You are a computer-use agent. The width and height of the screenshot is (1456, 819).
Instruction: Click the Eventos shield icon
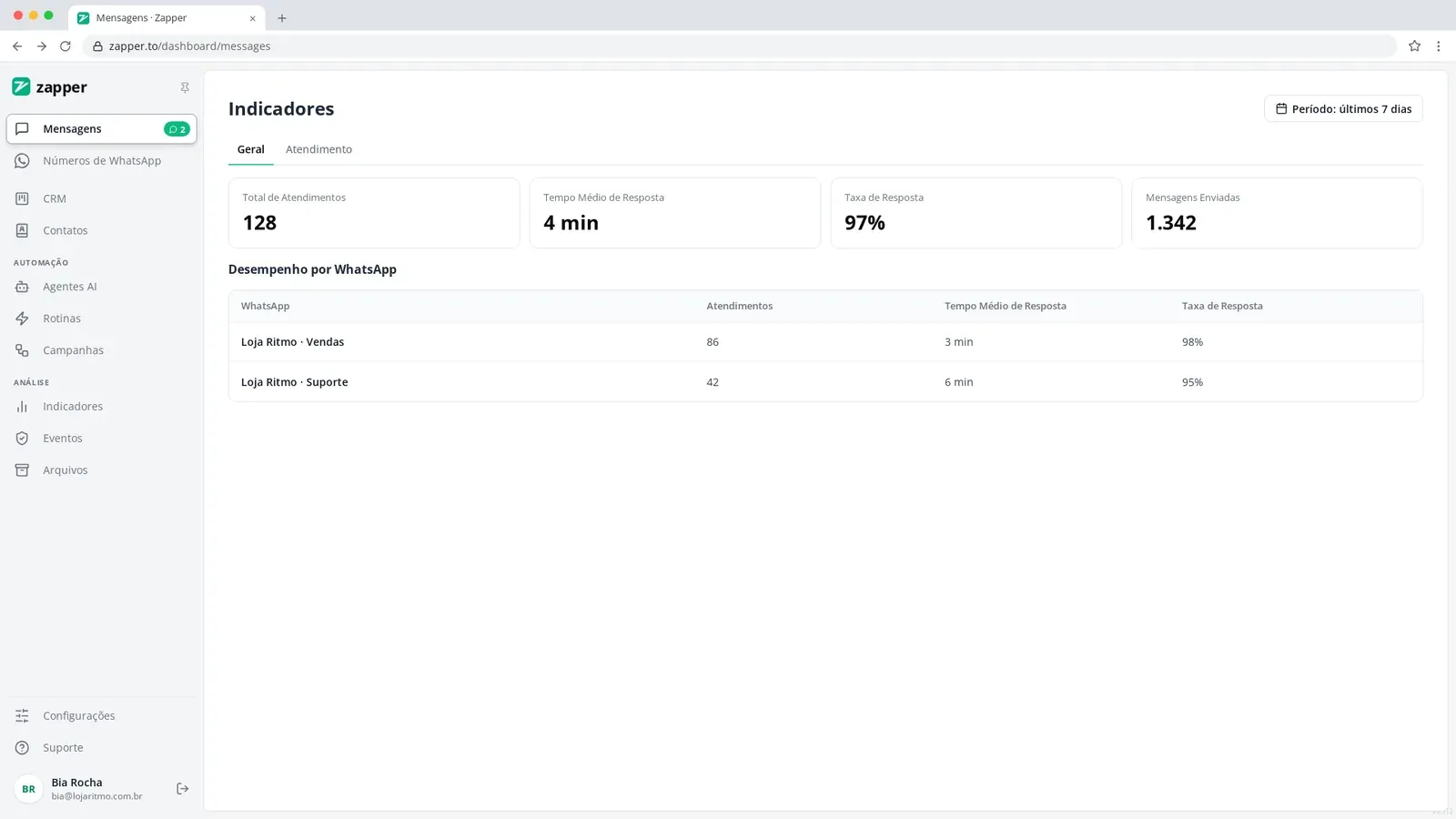pyautogui.click(x=22, y=439)
